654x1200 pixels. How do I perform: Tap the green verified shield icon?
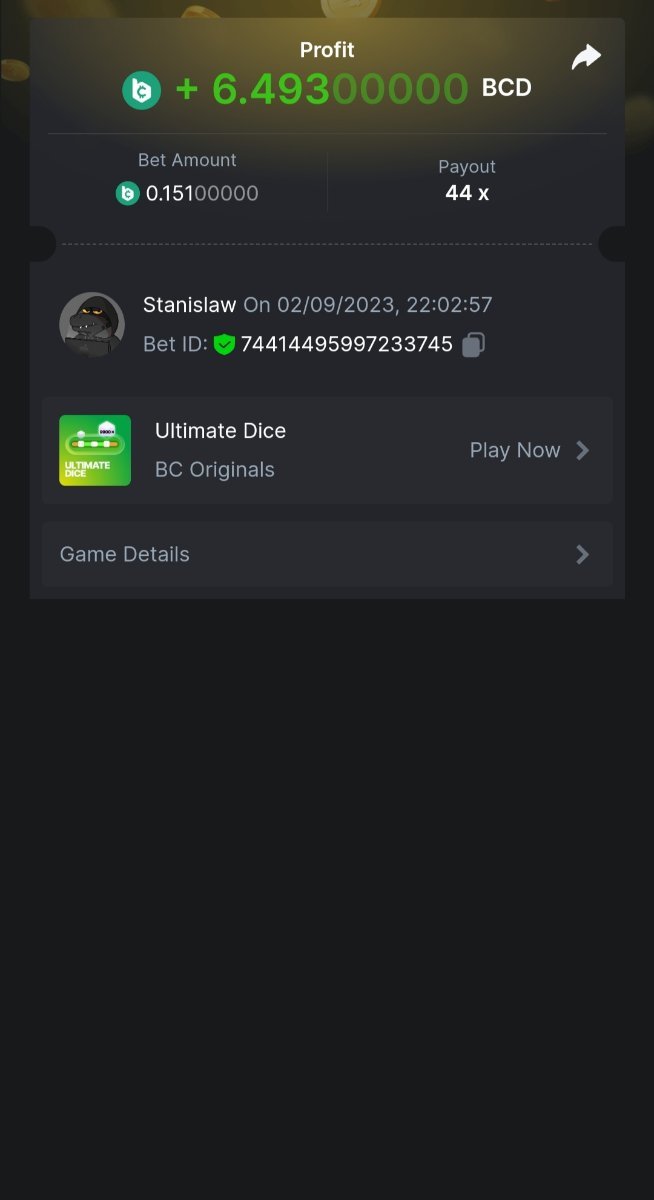tap(224, 345)
